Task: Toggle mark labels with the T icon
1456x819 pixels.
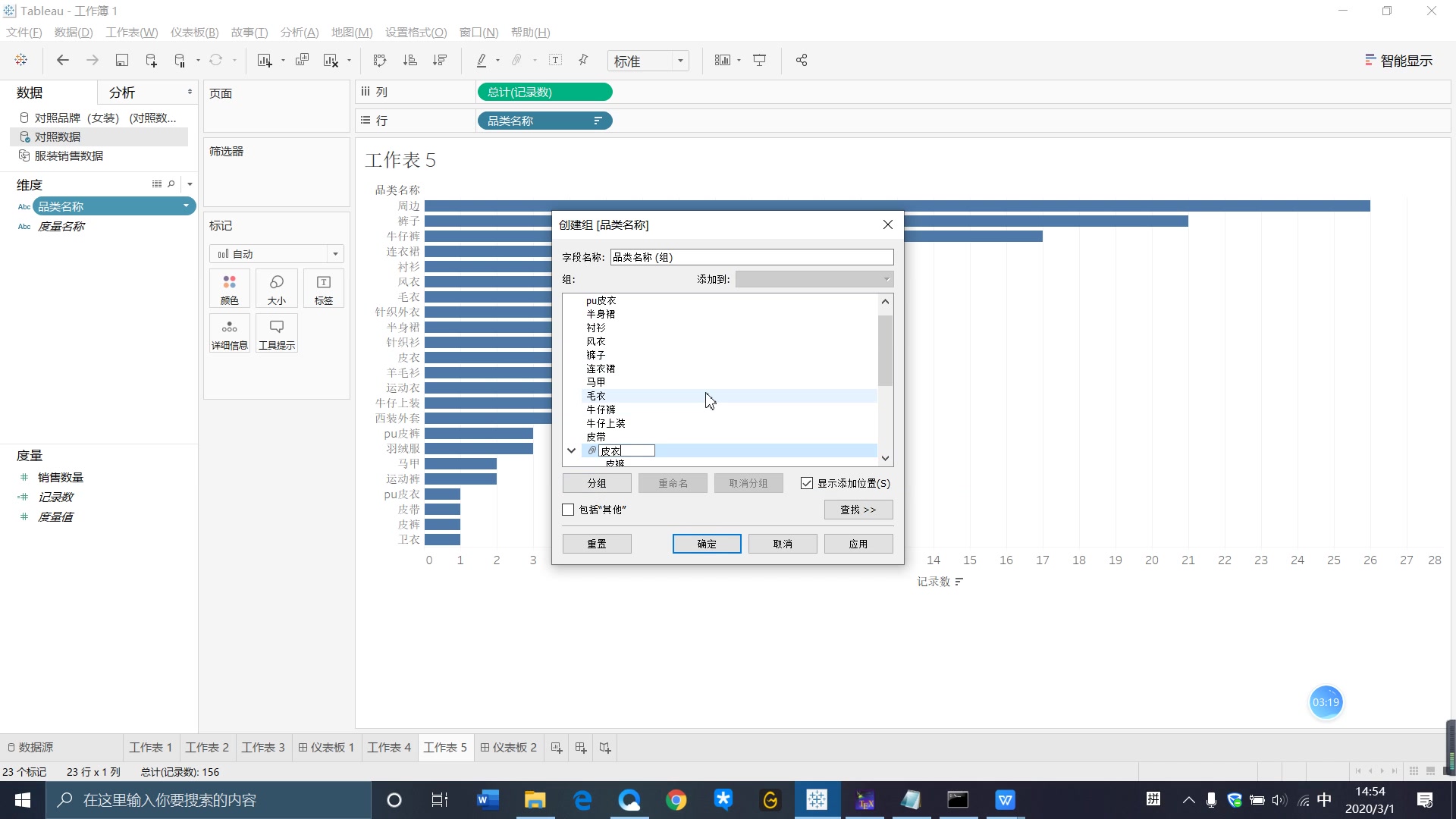Action: (556, 60)
